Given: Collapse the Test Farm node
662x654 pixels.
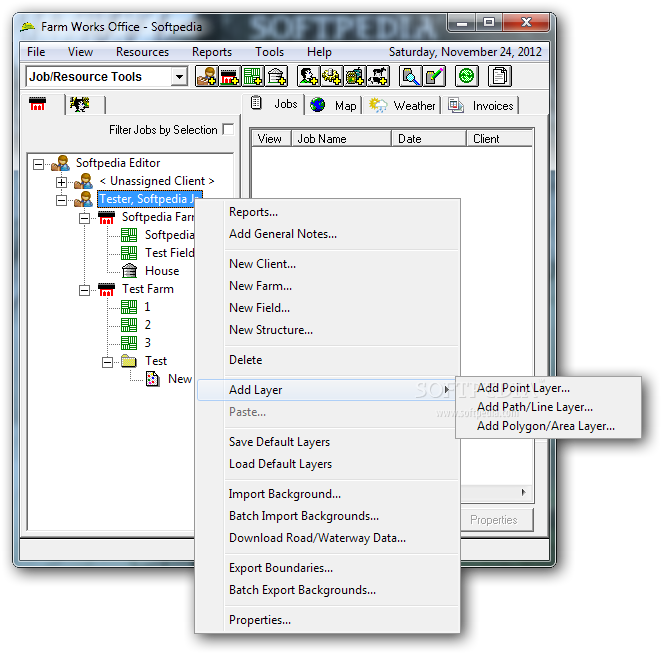Looking at the screenshot, I should click(84, 290).
